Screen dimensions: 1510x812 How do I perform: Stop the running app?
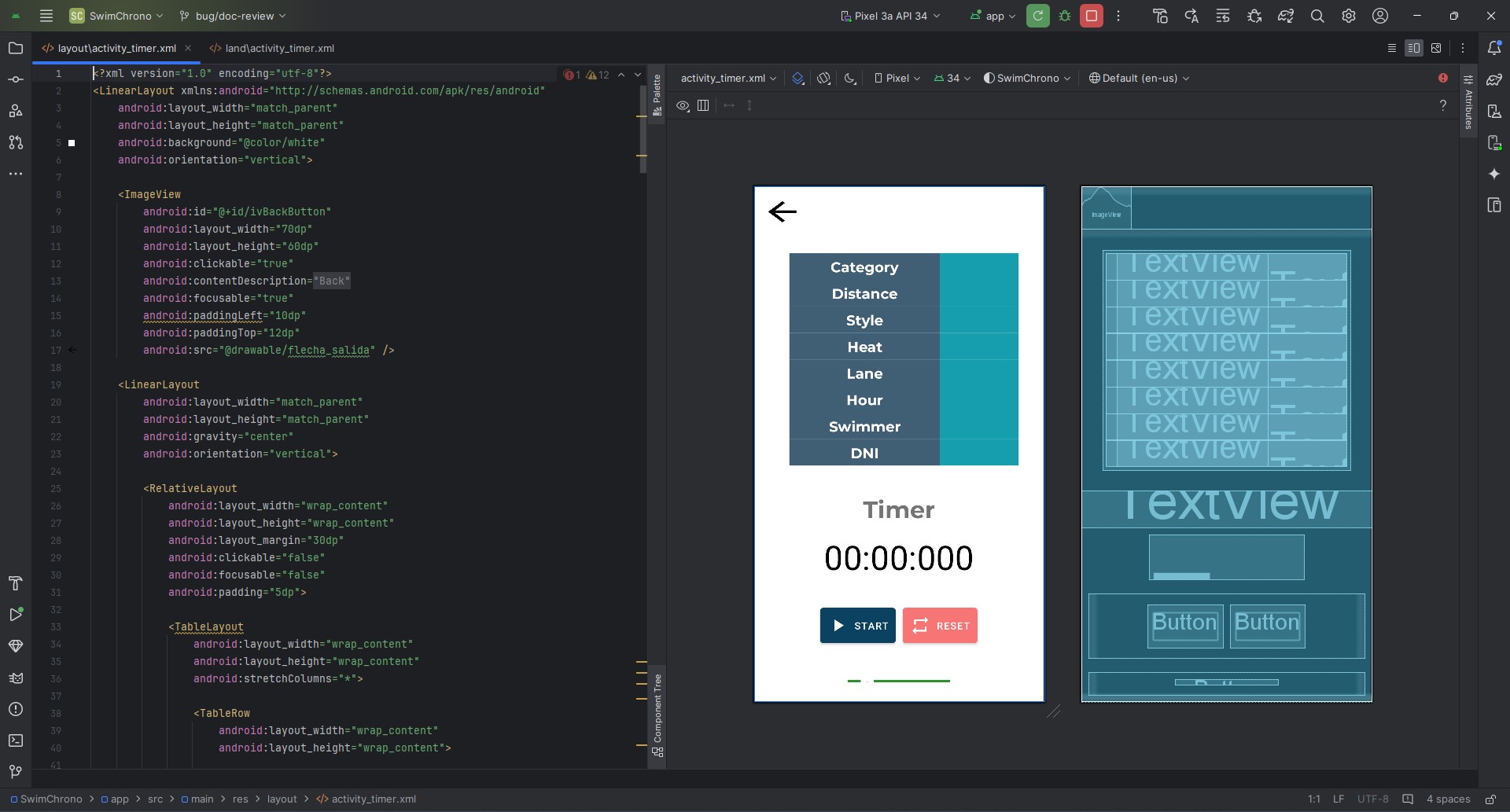[x=1092, y=16]
